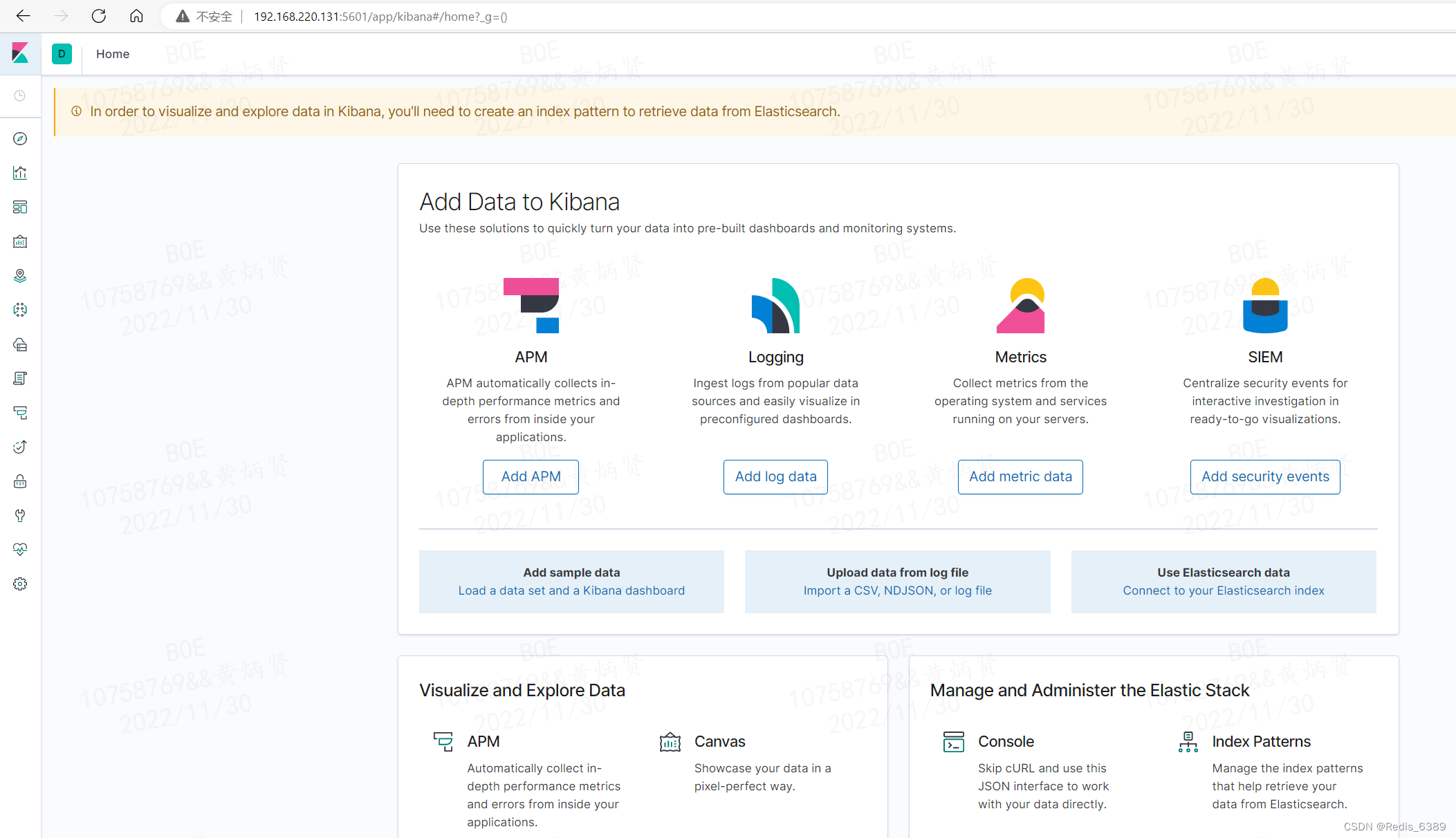
Task: Click the Add log data button
Action: click(775, 476)
